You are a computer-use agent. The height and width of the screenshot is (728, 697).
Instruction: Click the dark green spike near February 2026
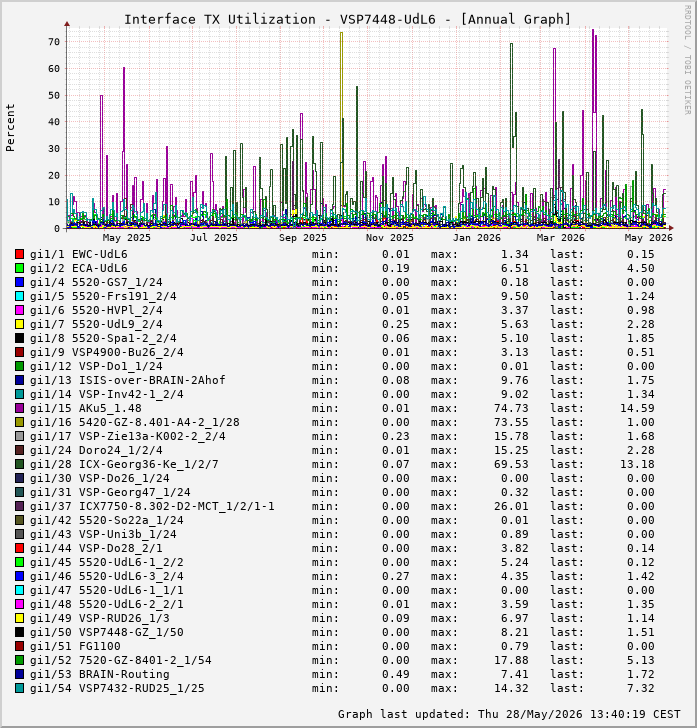point(511,93)
